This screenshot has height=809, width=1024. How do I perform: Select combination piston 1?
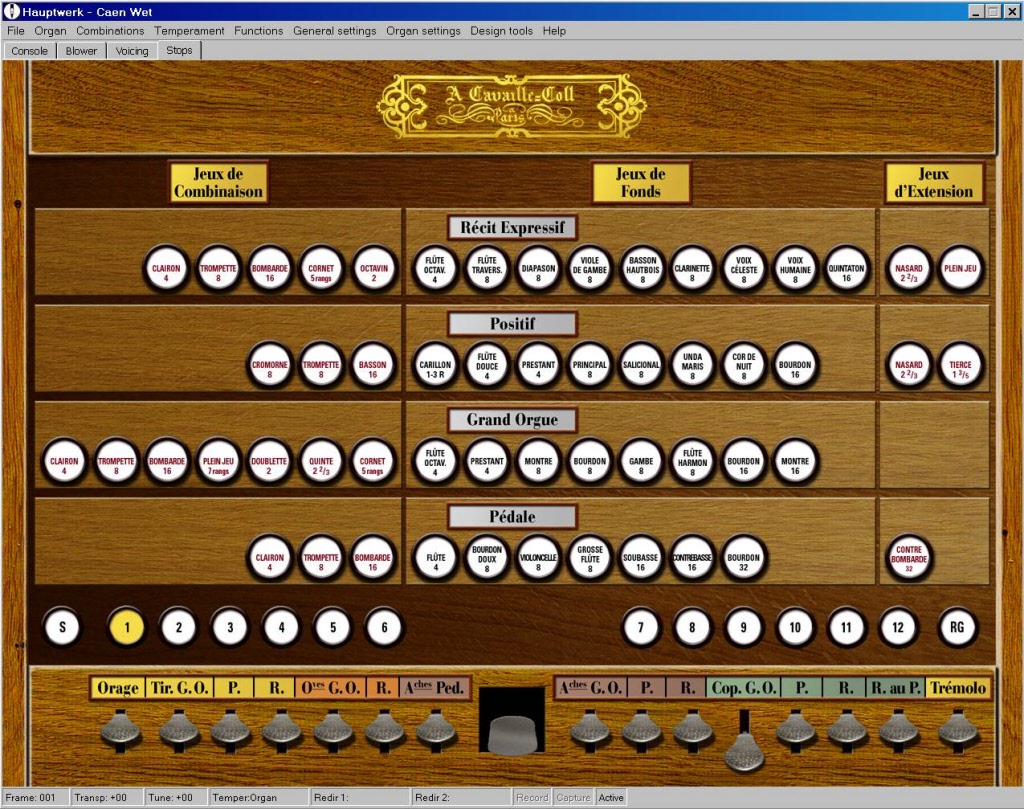coord(127,627)
